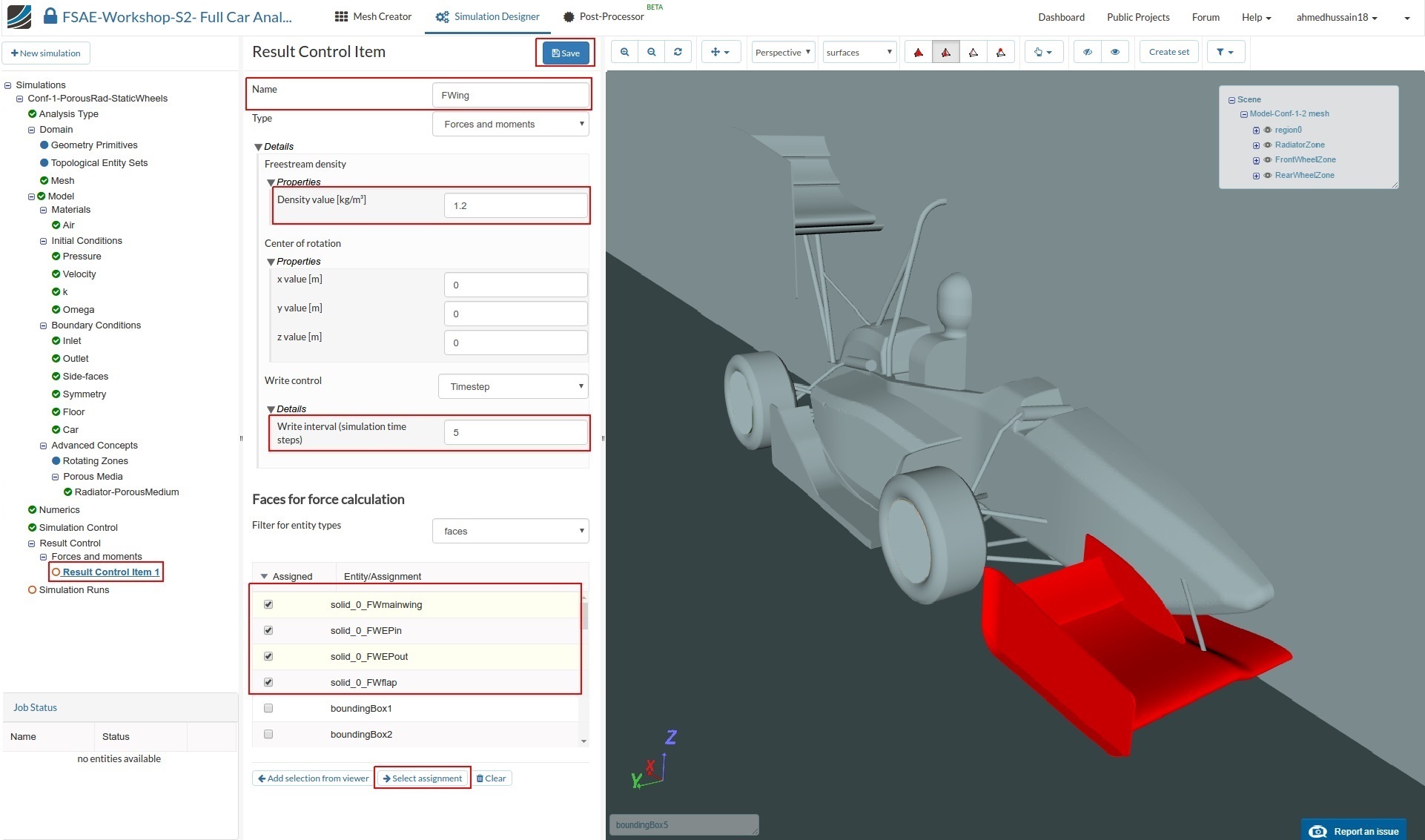Viewport: 1425px width, 840px height.
Task: Select the solid surface render mode icon
Action: [x=918, y=52]
